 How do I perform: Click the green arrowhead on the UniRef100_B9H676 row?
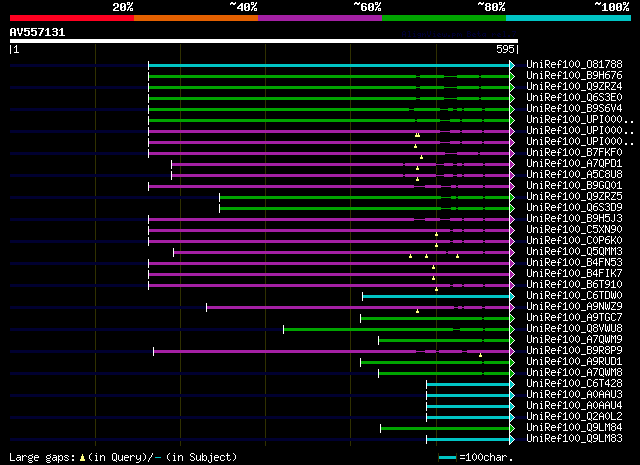(512, 76)
